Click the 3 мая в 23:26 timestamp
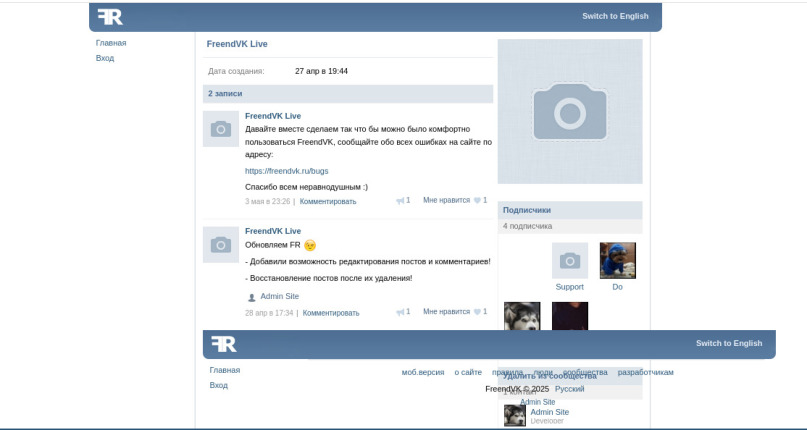The width and height of the screenshot is (807, 430). click(268, 201)
